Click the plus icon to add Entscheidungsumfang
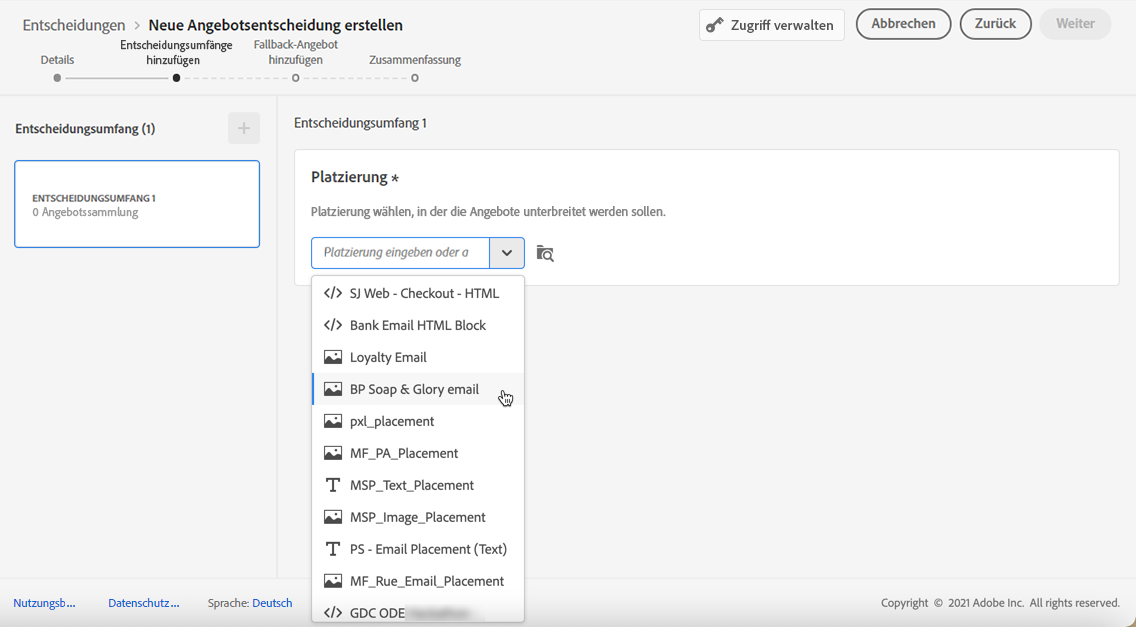 point(244,128)
